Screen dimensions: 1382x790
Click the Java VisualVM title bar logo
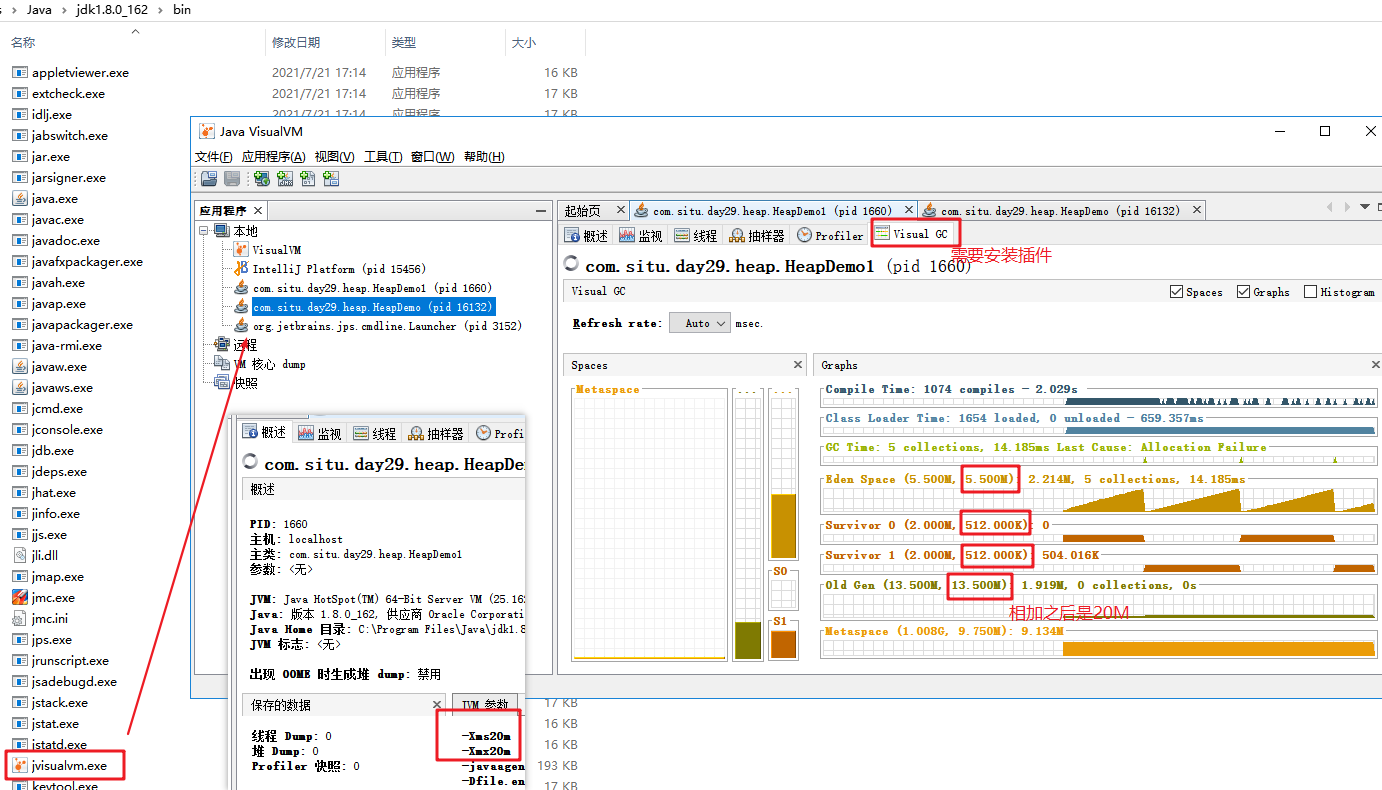(207, 131)
